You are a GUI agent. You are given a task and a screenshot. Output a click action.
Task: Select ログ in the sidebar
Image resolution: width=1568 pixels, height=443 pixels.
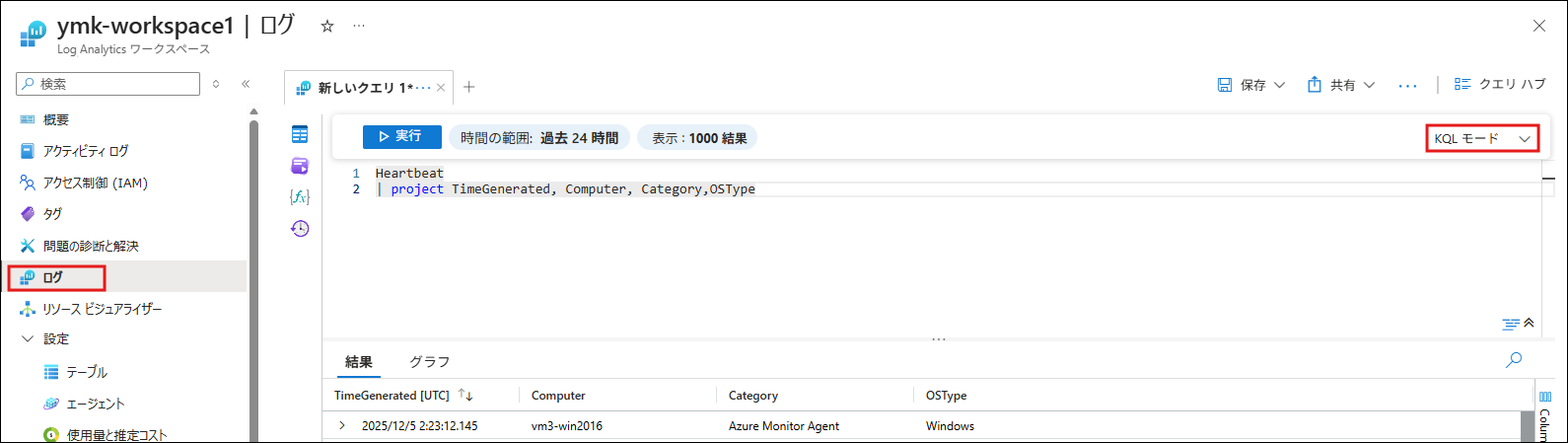(124, 277)
